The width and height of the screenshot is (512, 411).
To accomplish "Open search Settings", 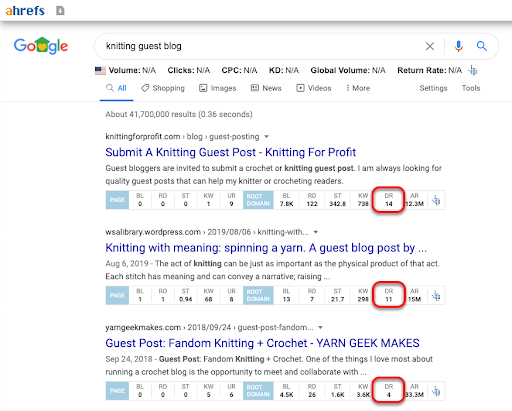I will point(433,88).
